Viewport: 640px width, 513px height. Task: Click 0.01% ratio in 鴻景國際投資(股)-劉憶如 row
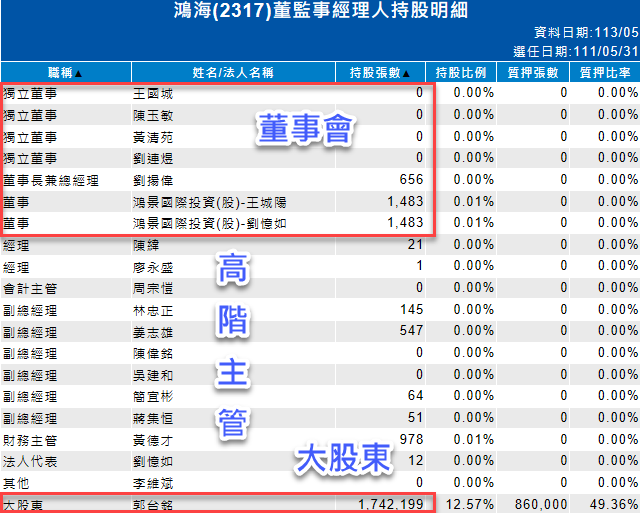(x=473, y=223)
